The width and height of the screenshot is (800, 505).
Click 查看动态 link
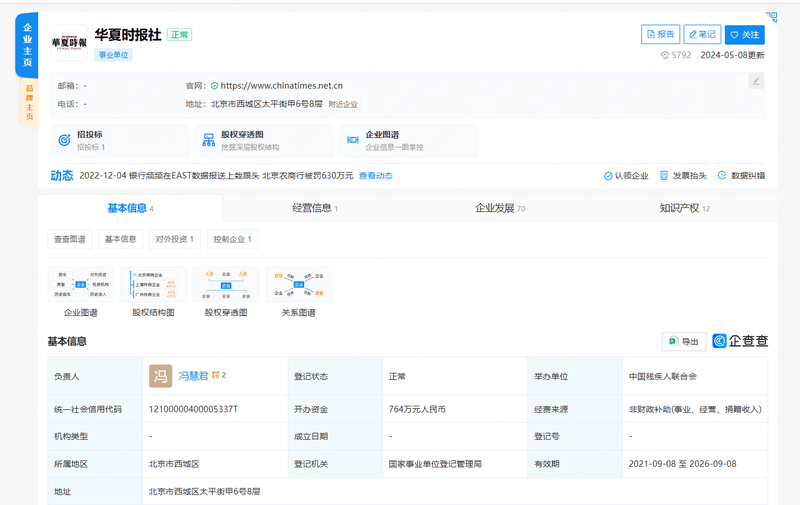click(x=376, y=175)
